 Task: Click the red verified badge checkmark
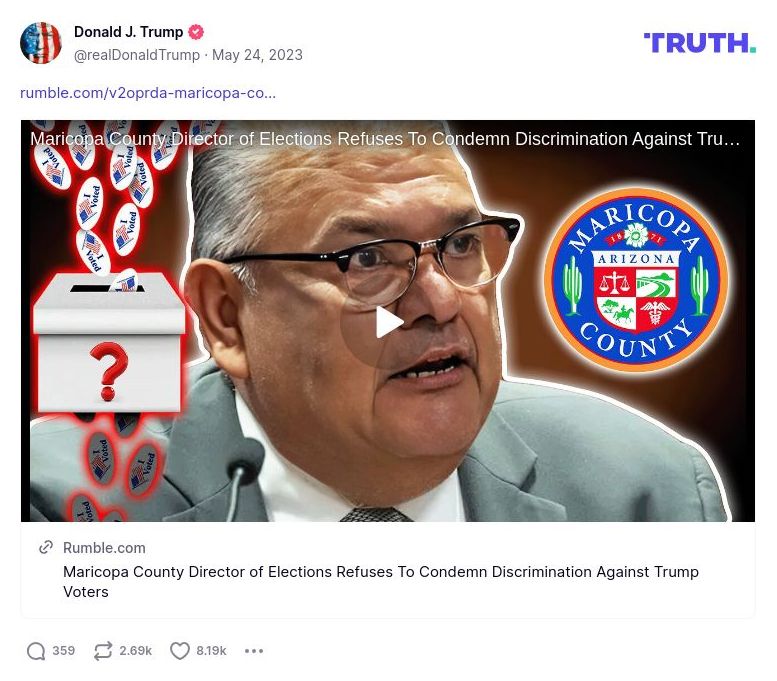(x=196, y=32)
